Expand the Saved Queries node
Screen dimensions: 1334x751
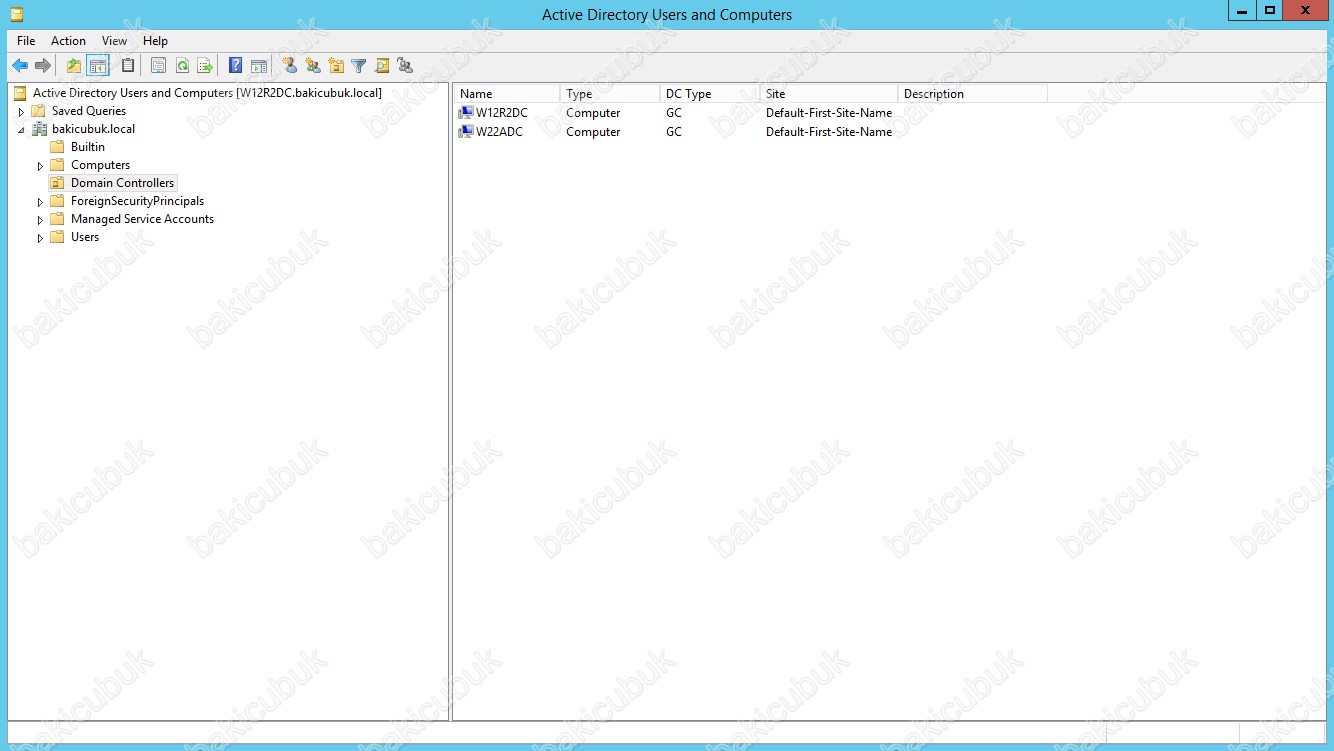click(21, 111)
